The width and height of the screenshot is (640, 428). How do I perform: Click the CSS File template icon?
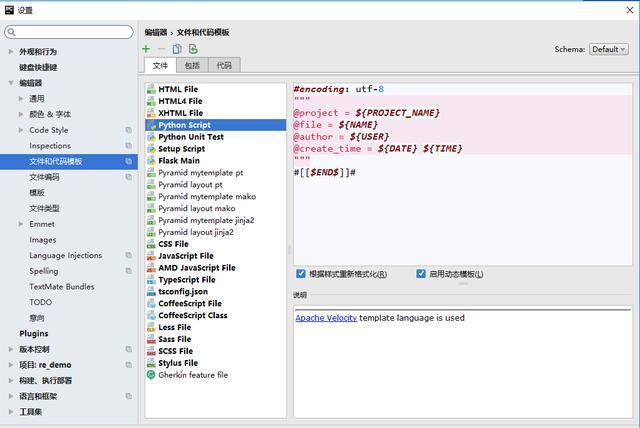pos(151,244)
